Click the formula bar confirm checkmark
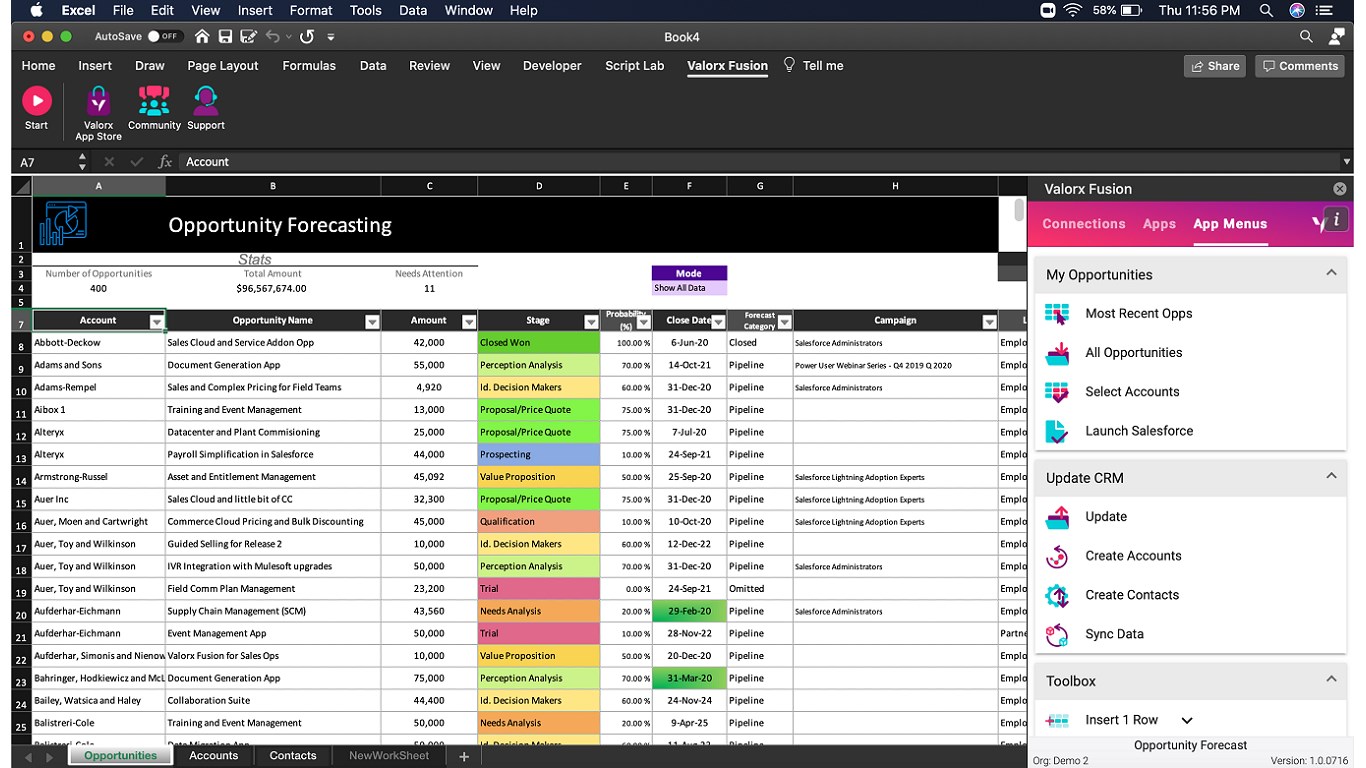This screenshot has width=1366, height=768. [x=137, y=162]
